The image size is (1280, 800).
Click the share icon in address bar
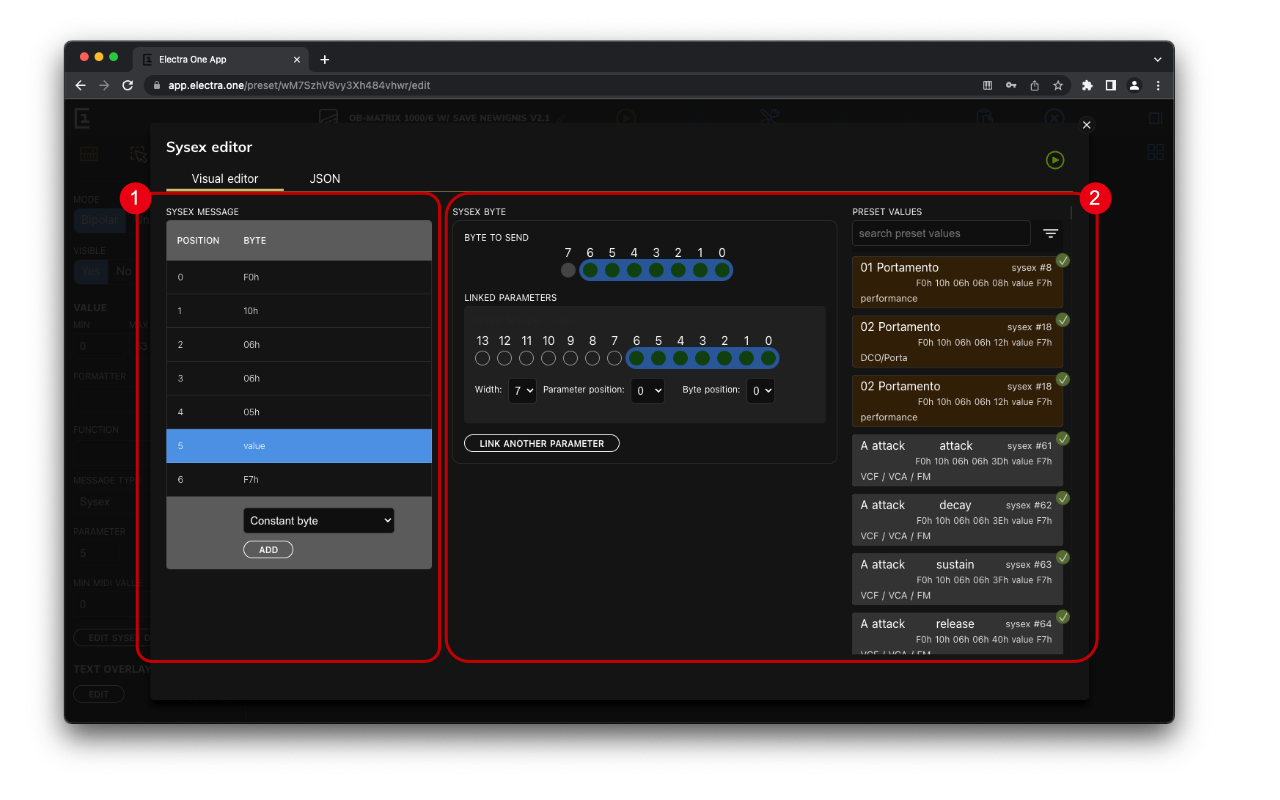coord(1035,86)
